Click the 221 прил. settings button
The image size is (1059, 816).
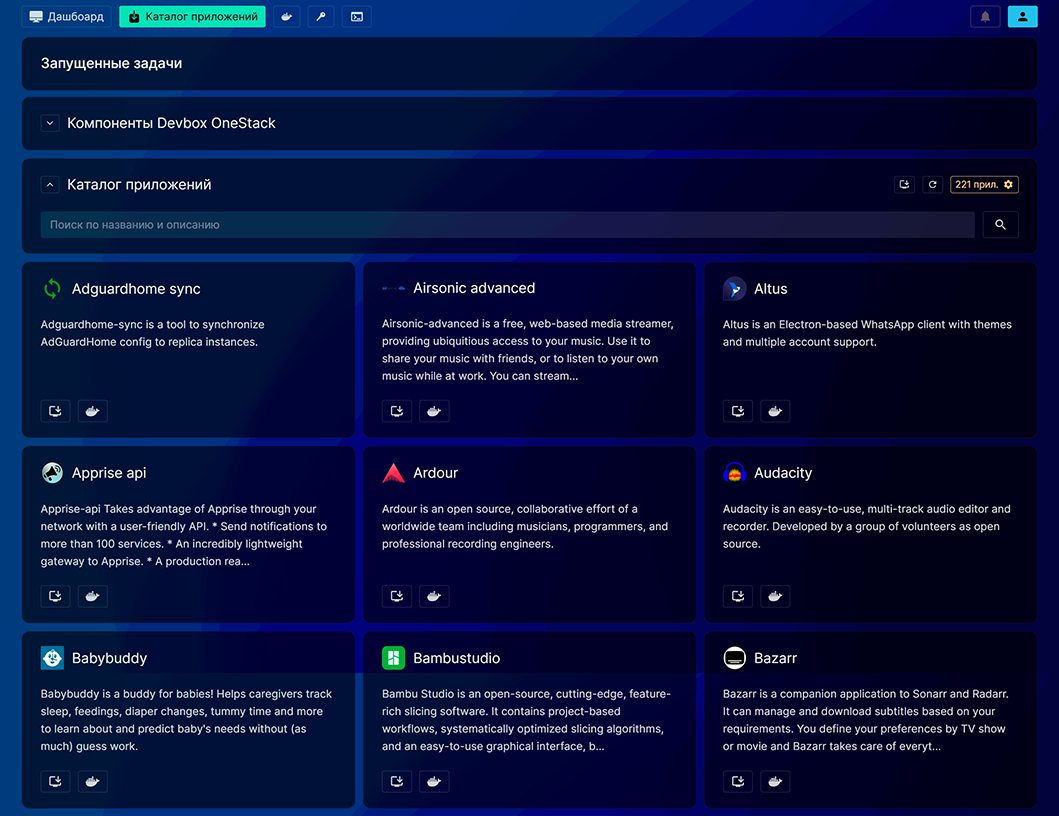tap(984, 185)
